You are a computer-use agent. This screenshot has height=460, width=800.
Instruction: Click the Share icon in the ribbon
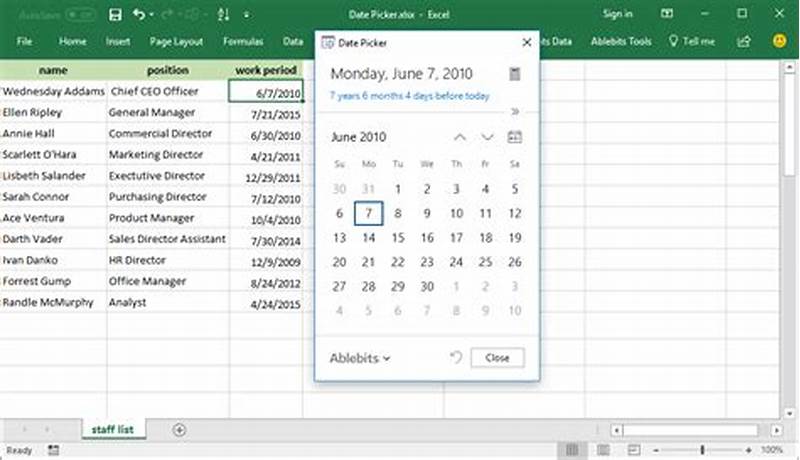point(744,41)
